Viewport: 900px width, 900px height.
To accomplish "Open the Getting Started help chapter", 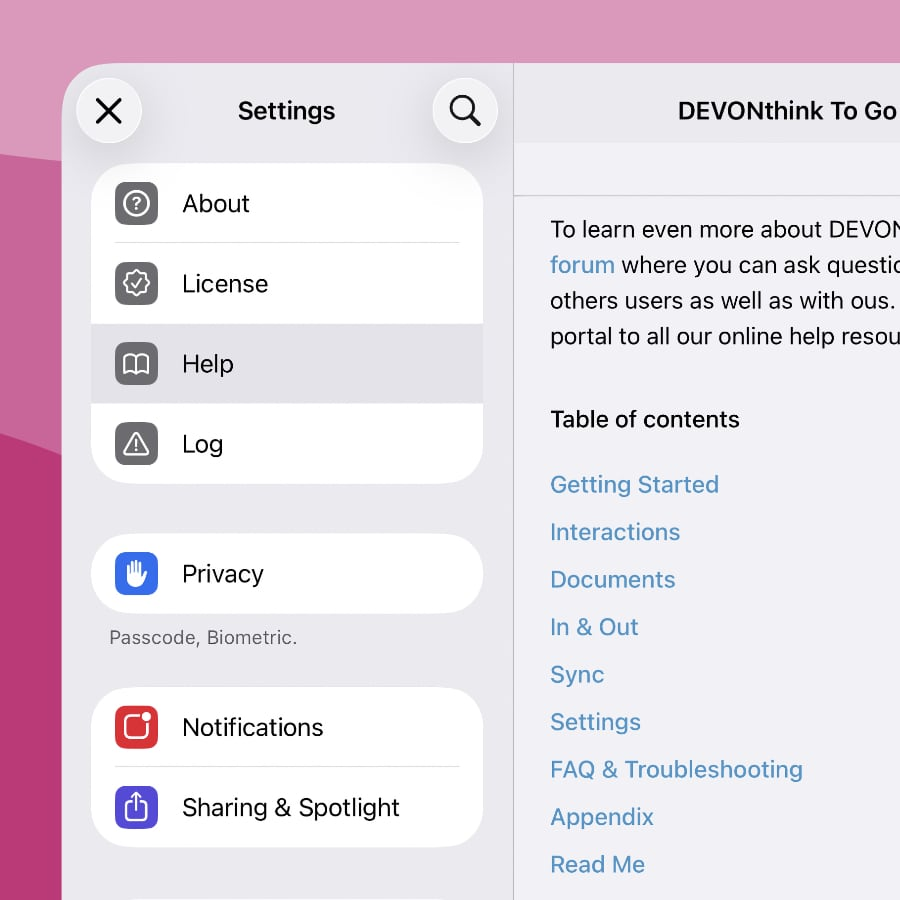I will [x=634, y=484].
